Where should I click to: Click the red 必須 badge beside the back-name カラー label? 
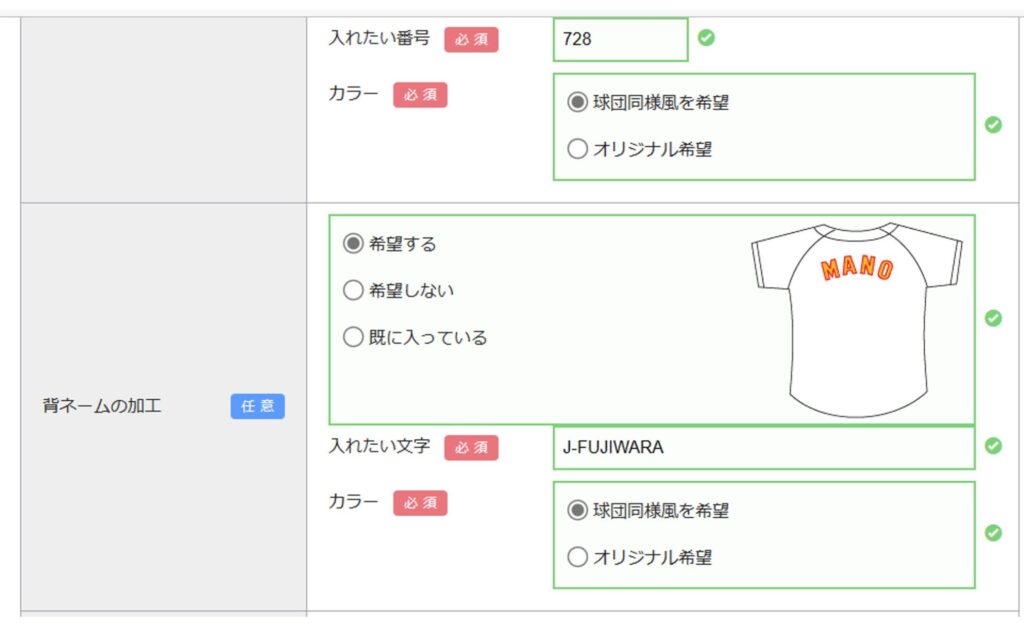420,503
